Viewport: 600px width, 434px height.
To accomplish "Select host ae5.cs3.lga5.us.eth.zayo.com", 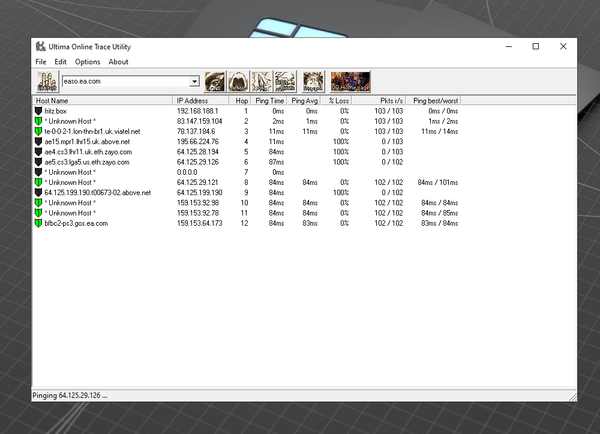I will point(87,162).
